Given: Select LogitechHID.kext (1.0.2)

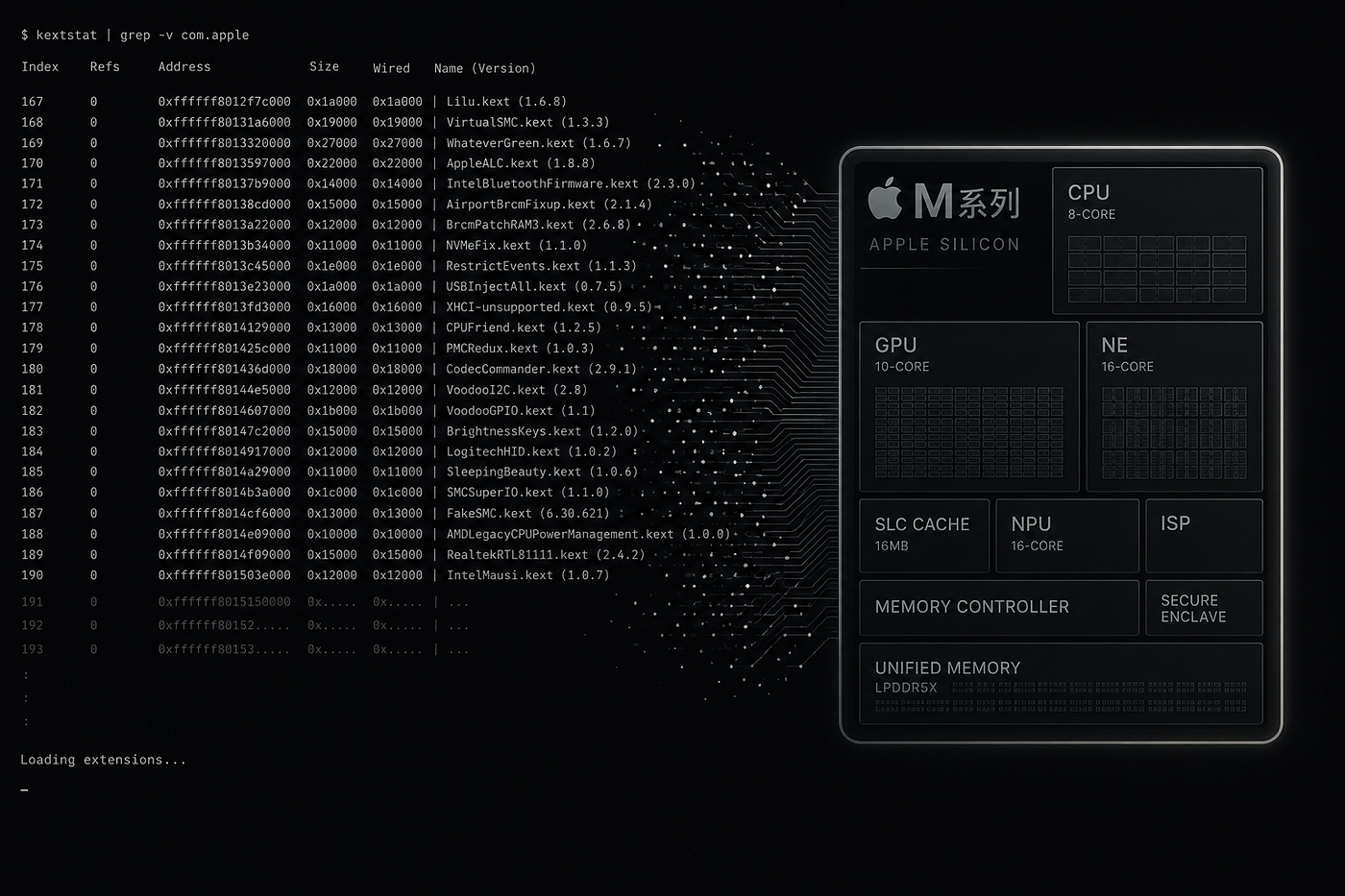Looking at the screenshot, I should click(531, 451).
